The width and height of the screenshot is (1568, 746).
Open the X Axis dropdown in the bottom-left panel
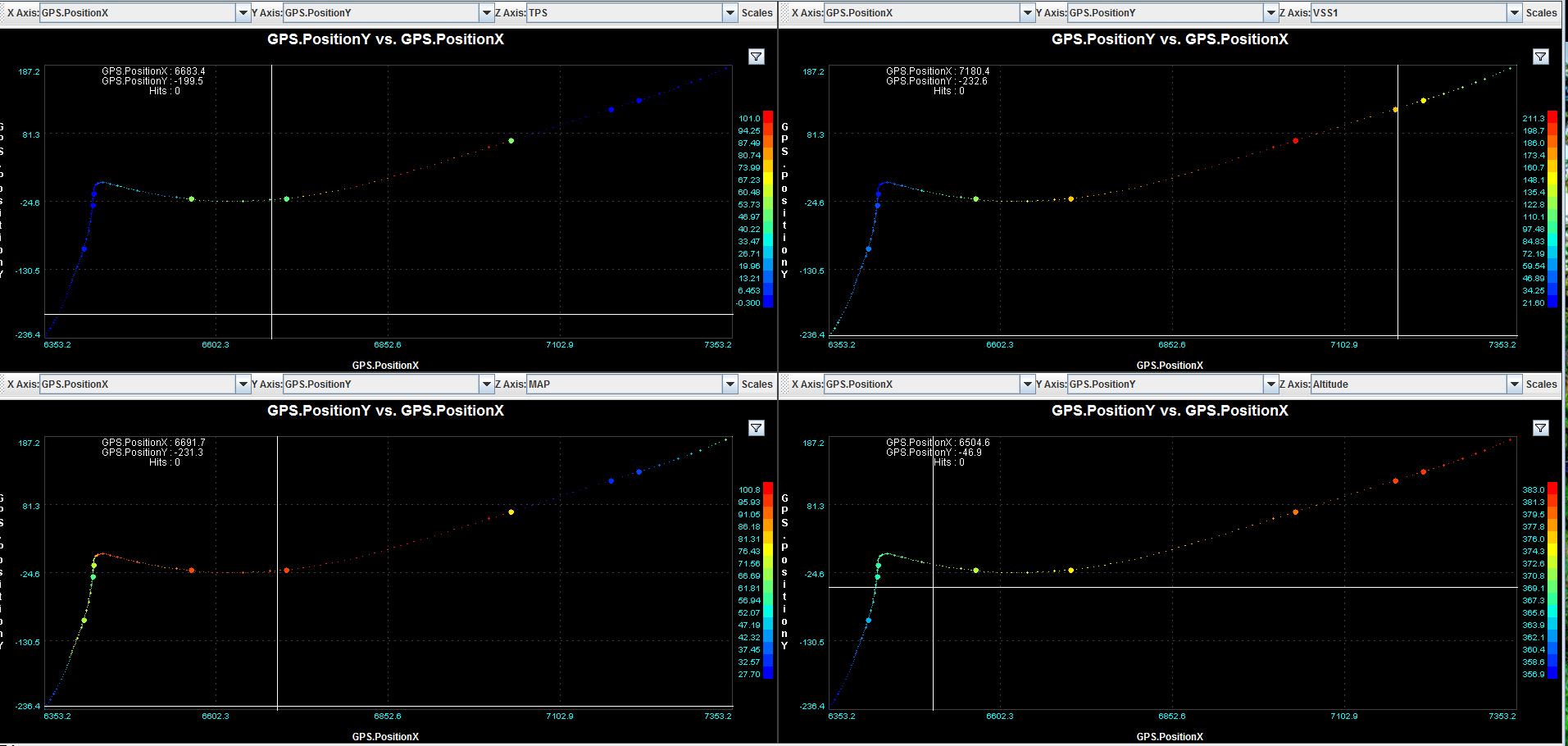coord(243,384)
